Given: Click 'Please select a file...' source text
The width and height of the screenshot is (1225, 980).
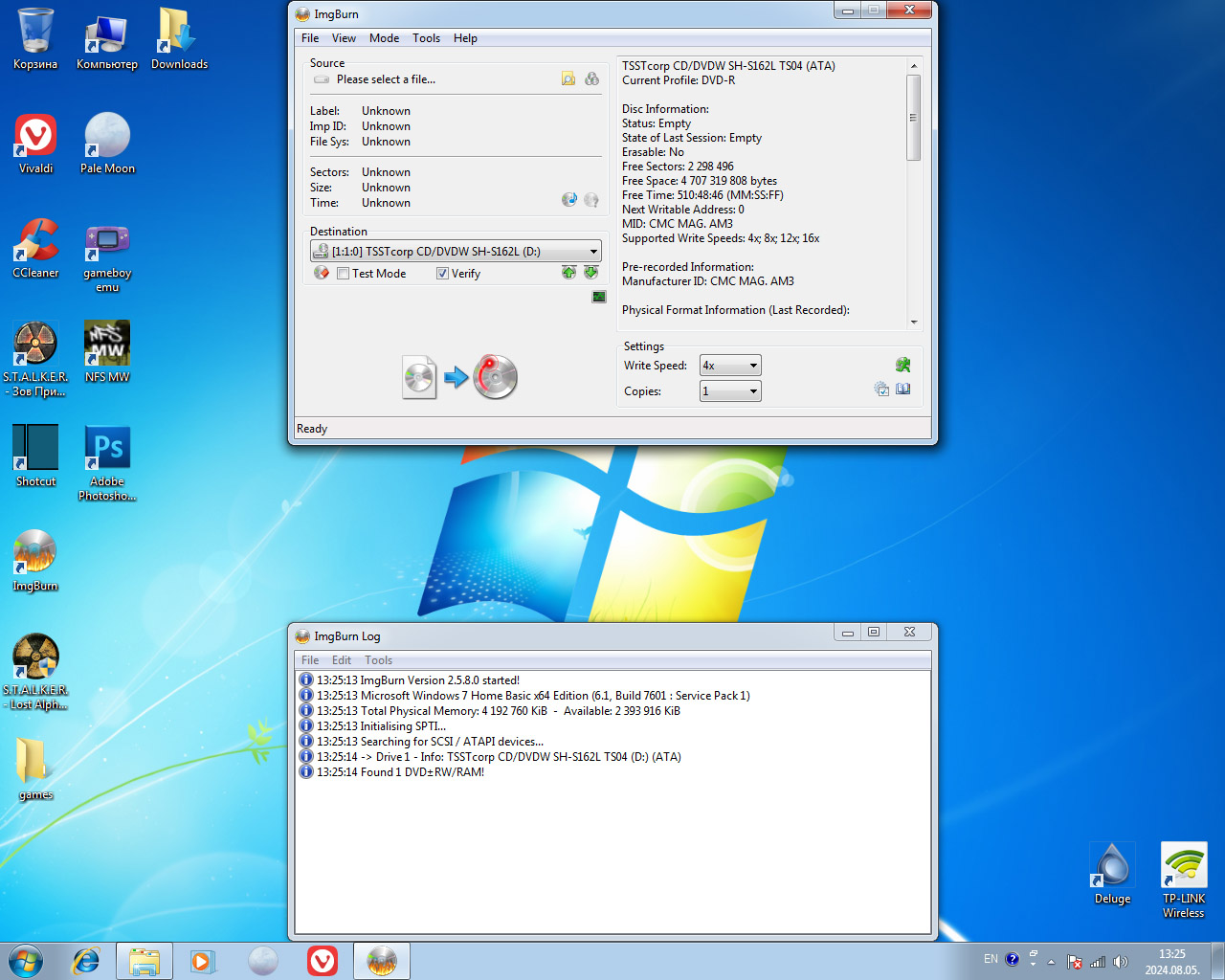Looking at the screenshot, I should 386,79.
